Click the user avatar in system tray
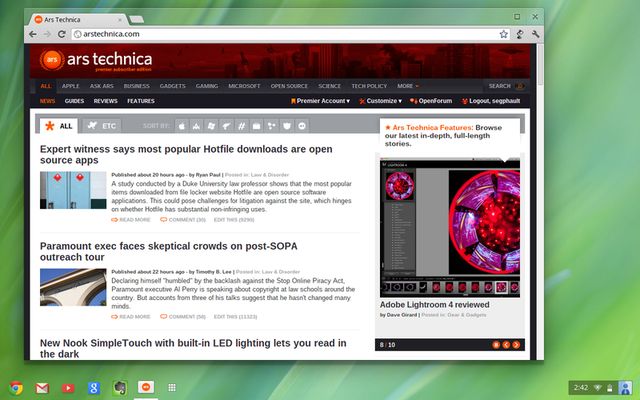640x400 pixels. click(x=625, y=388)
